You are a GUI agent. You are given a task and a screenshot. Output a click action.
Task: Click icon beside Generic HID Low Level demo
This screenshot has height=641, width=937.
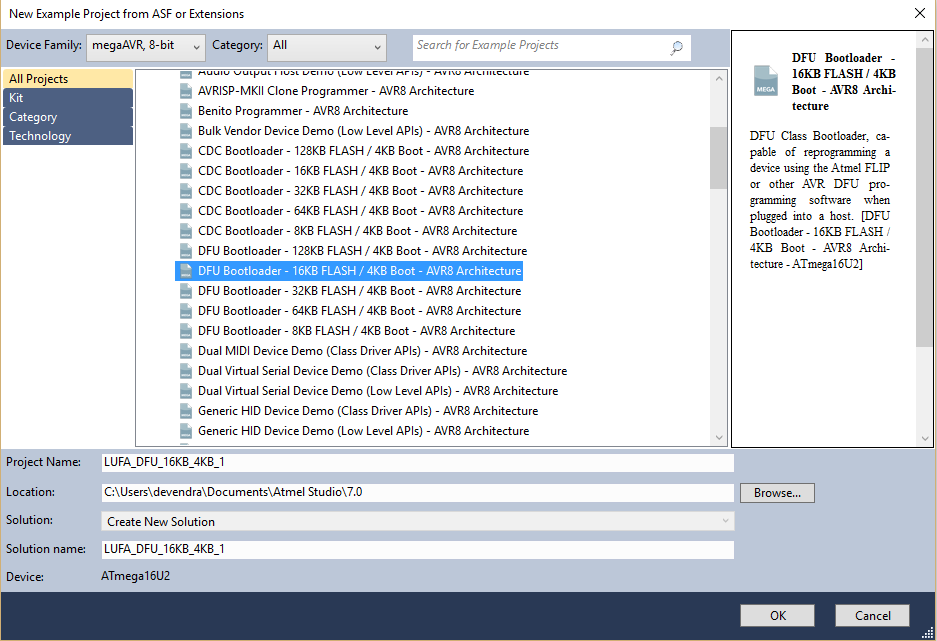point(186,431)
